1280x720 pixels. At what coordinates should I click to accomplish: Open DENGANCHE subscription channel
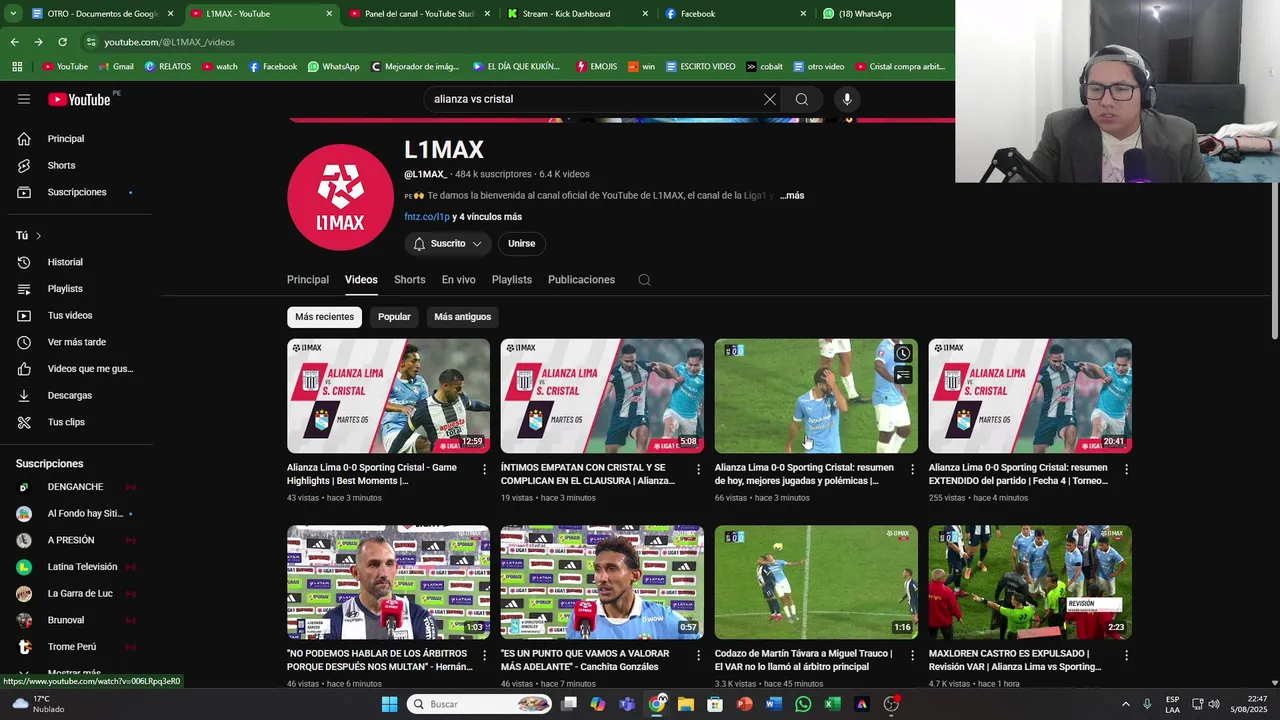[x=77, y=487]
